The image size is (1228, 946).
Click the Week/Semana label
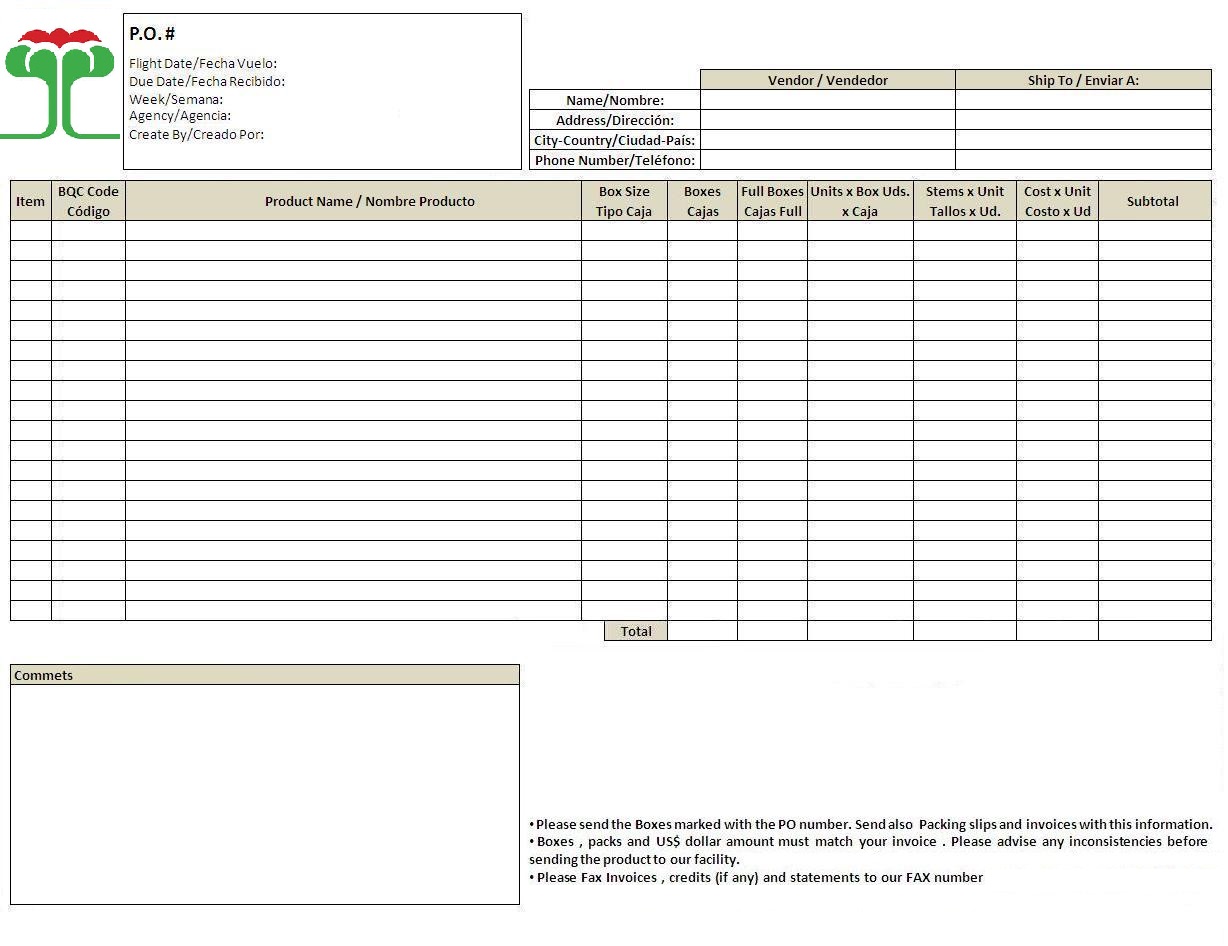click(x=176, y=99)
